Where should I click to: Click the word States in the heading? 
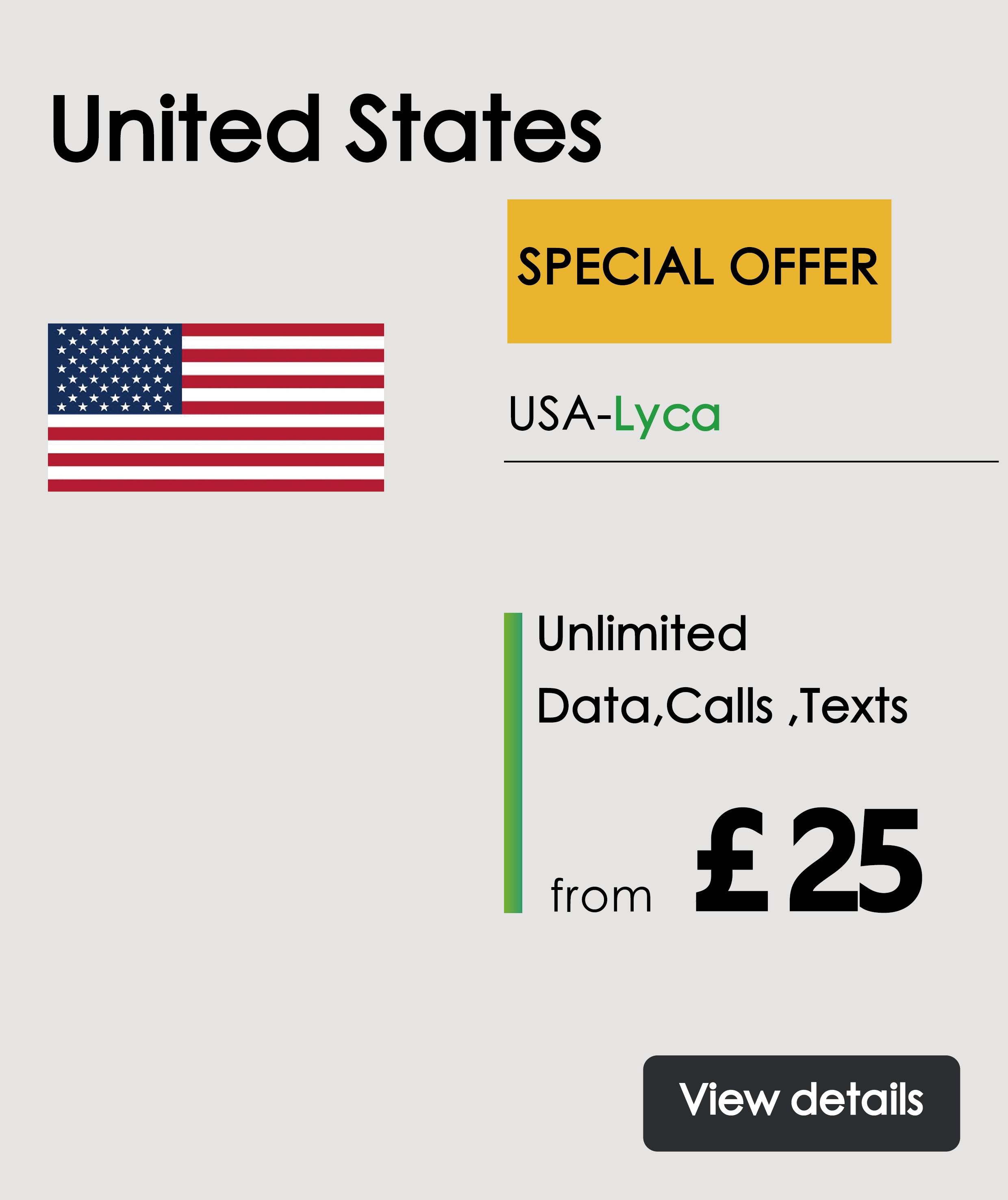[x=473, y=128]
